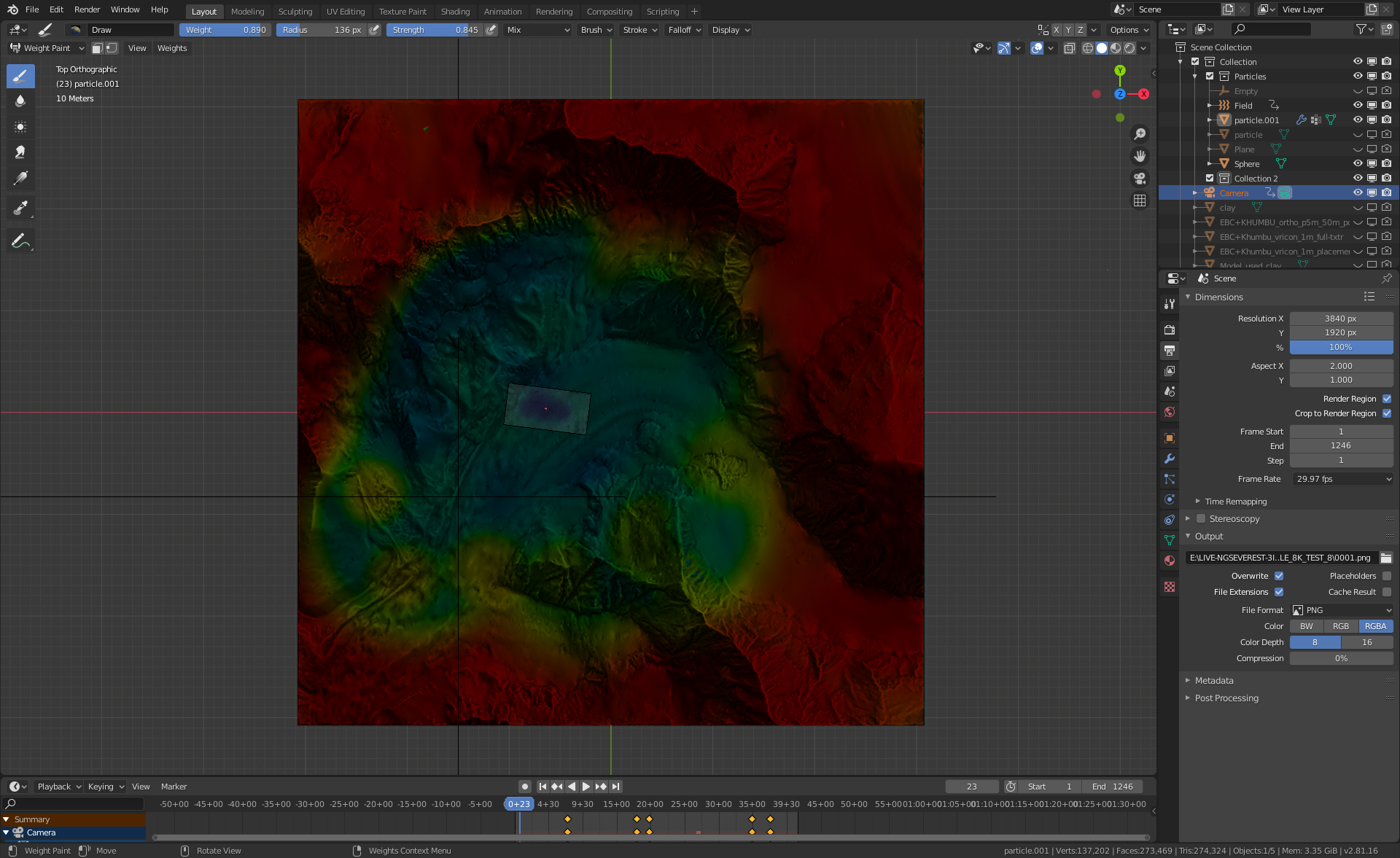Disable the Render Region checkbox
The height and width of the screenshot is (858, 1400).
click(1387, 399)
